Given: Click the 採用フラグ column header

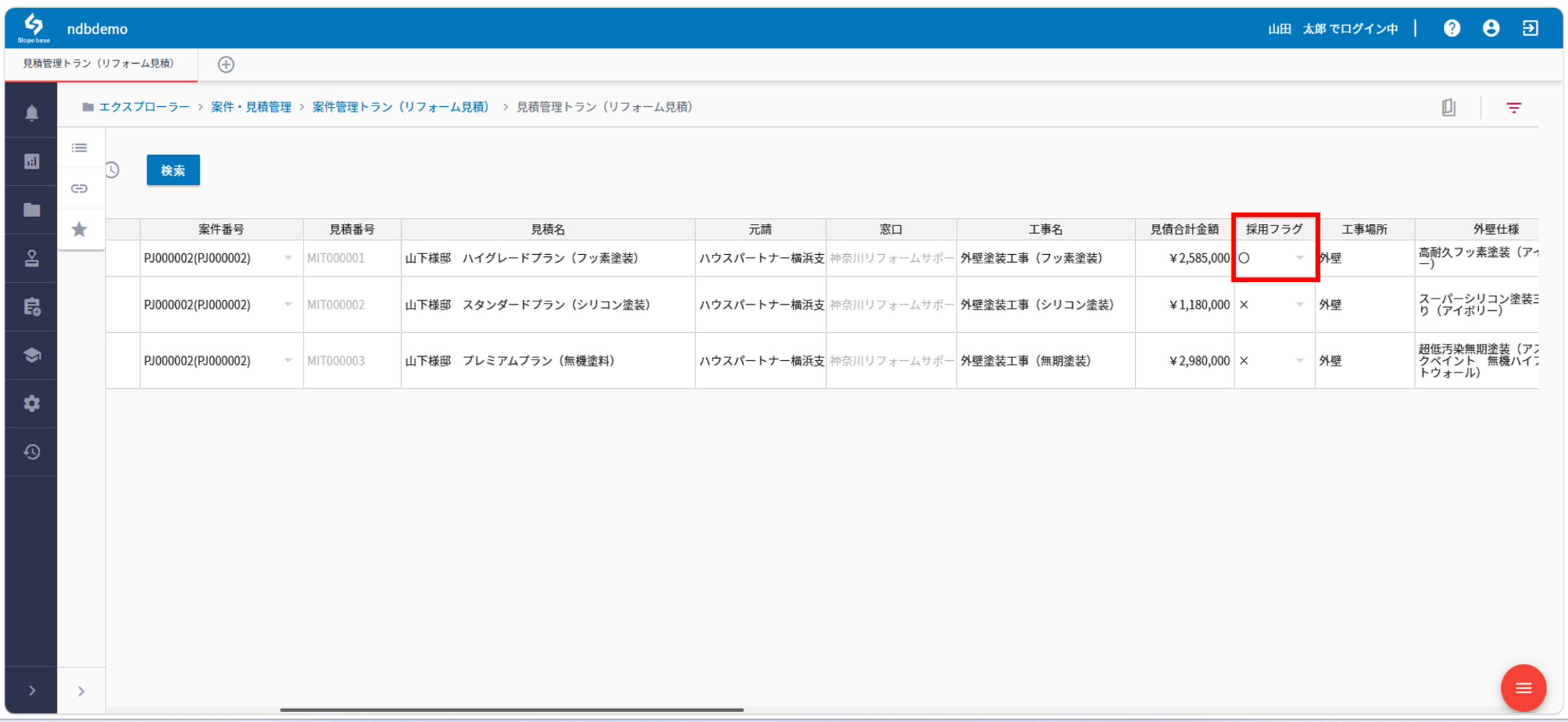Looking at the screenshot, I should point(1274,229).
